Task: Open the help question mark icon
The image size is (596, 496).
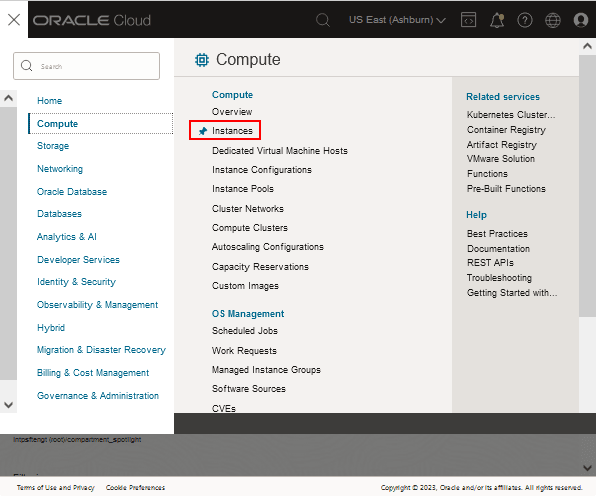Action: pos(525,20)
